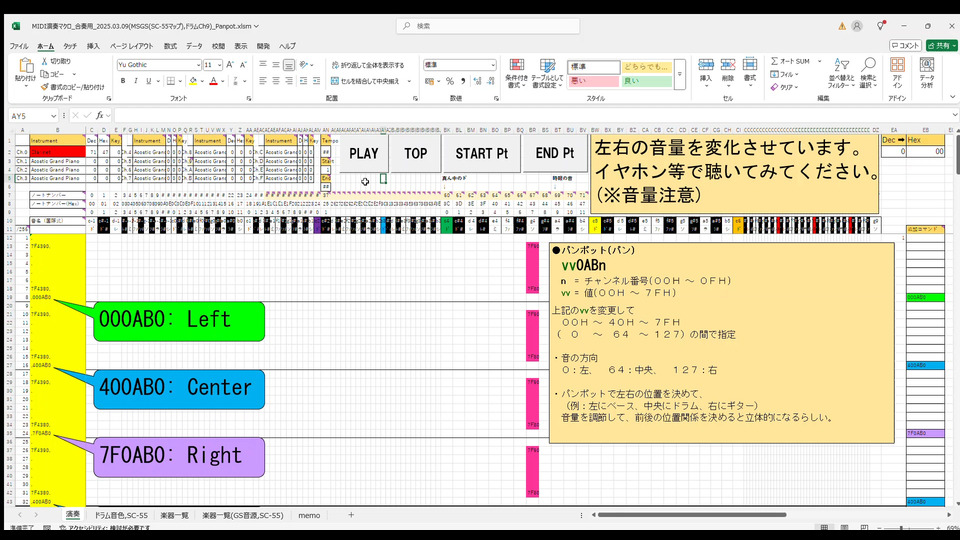Click the Comments (コメント) button
The height and width of the screenshot is (540, 960).
pos(906,45)
